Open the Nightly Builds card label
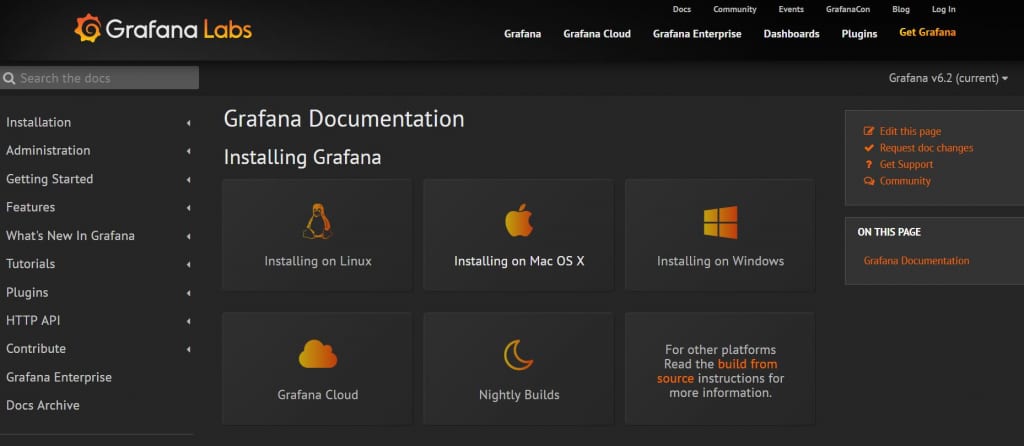Image resolution: width=1024 pixels, height=446 pixels. [x=519, y=395]
